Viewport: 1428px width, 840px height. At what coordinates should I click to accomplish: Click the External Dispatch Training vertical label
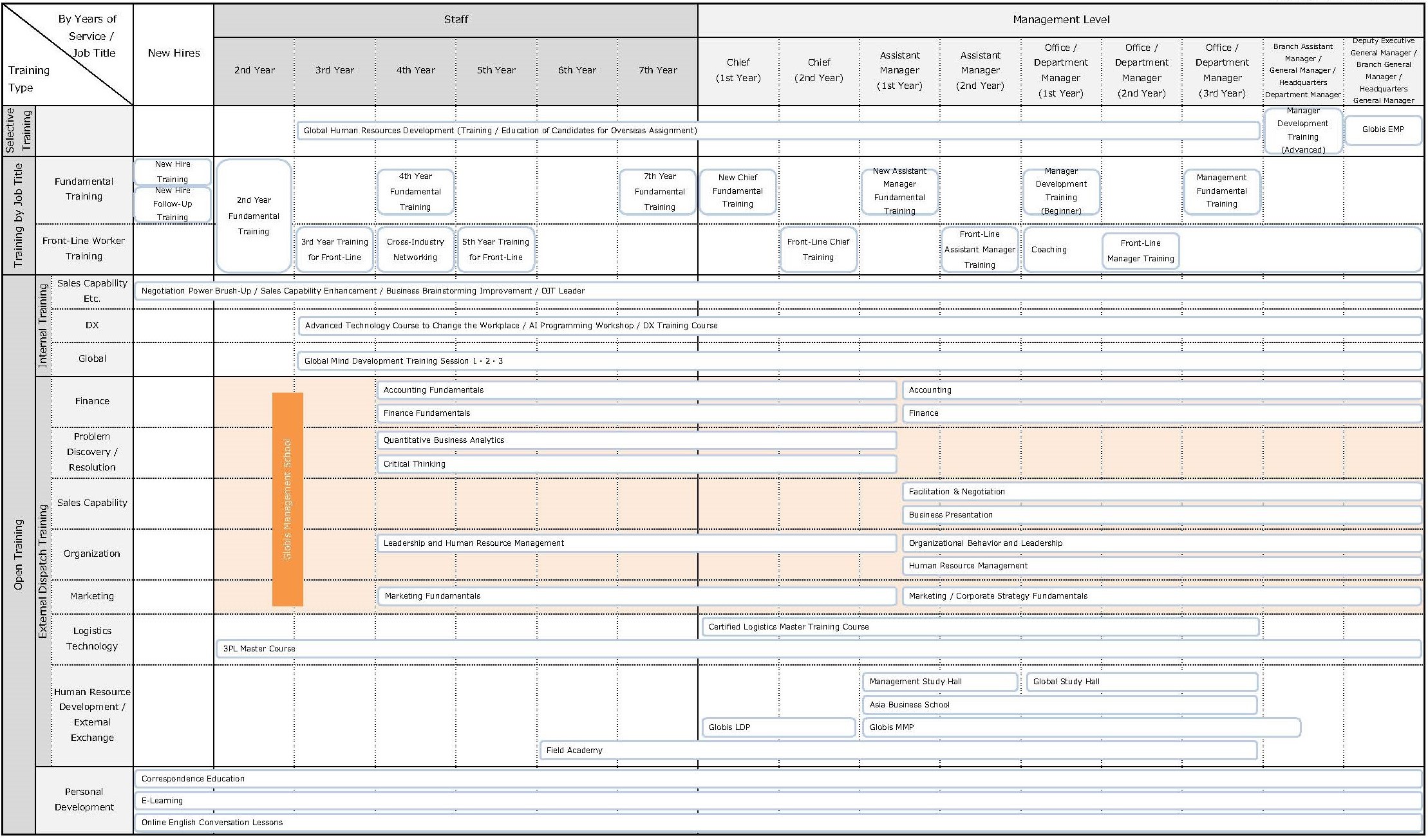43,572
